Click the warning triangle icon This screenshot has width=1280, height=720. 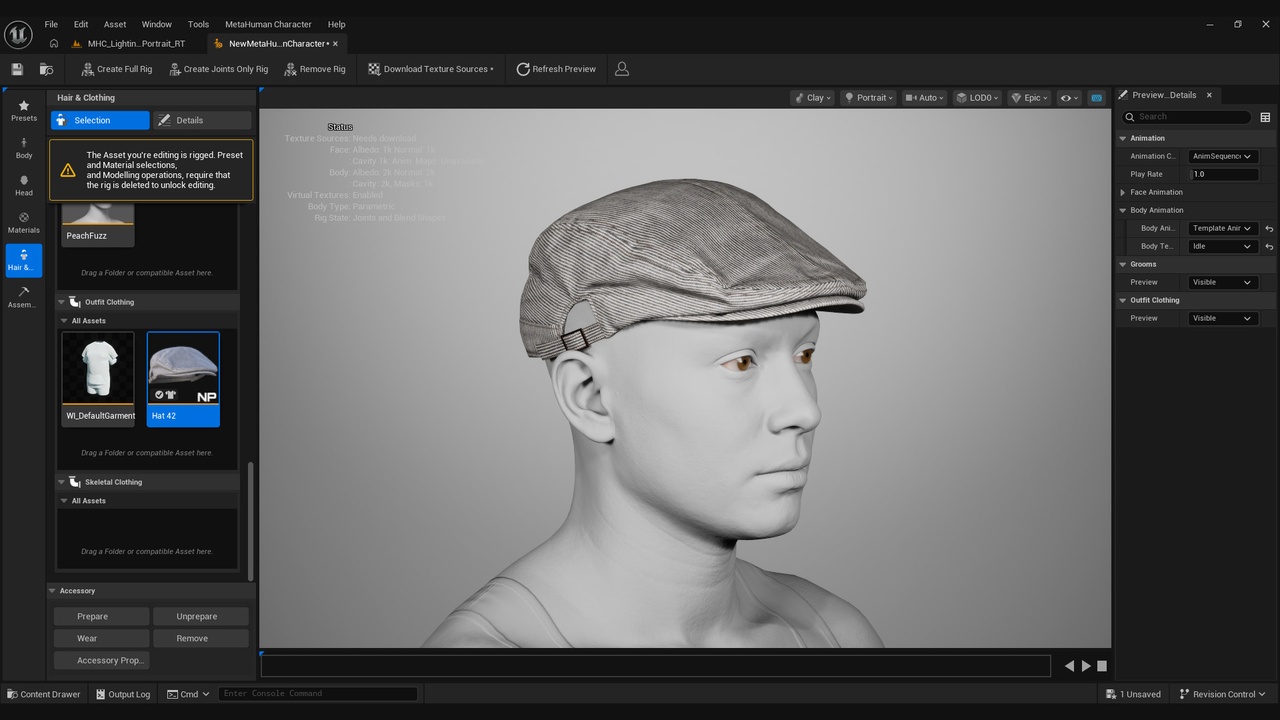(68, 170)
